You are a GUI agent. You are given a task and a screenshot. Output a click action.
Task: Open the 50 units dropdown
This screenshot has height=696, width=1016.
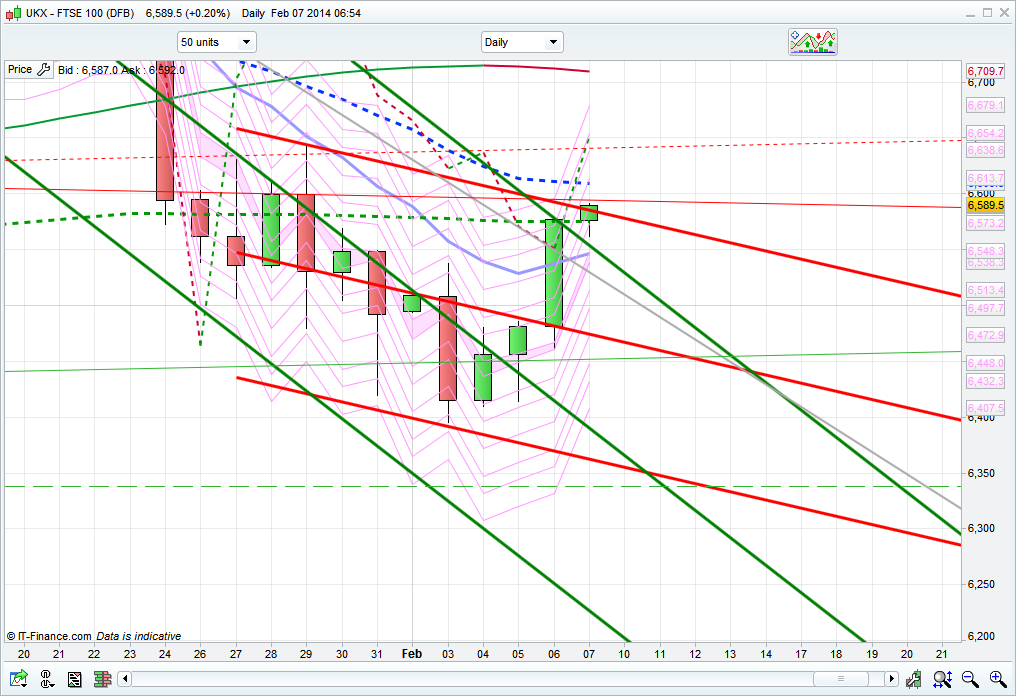click(x=216, y=42)
